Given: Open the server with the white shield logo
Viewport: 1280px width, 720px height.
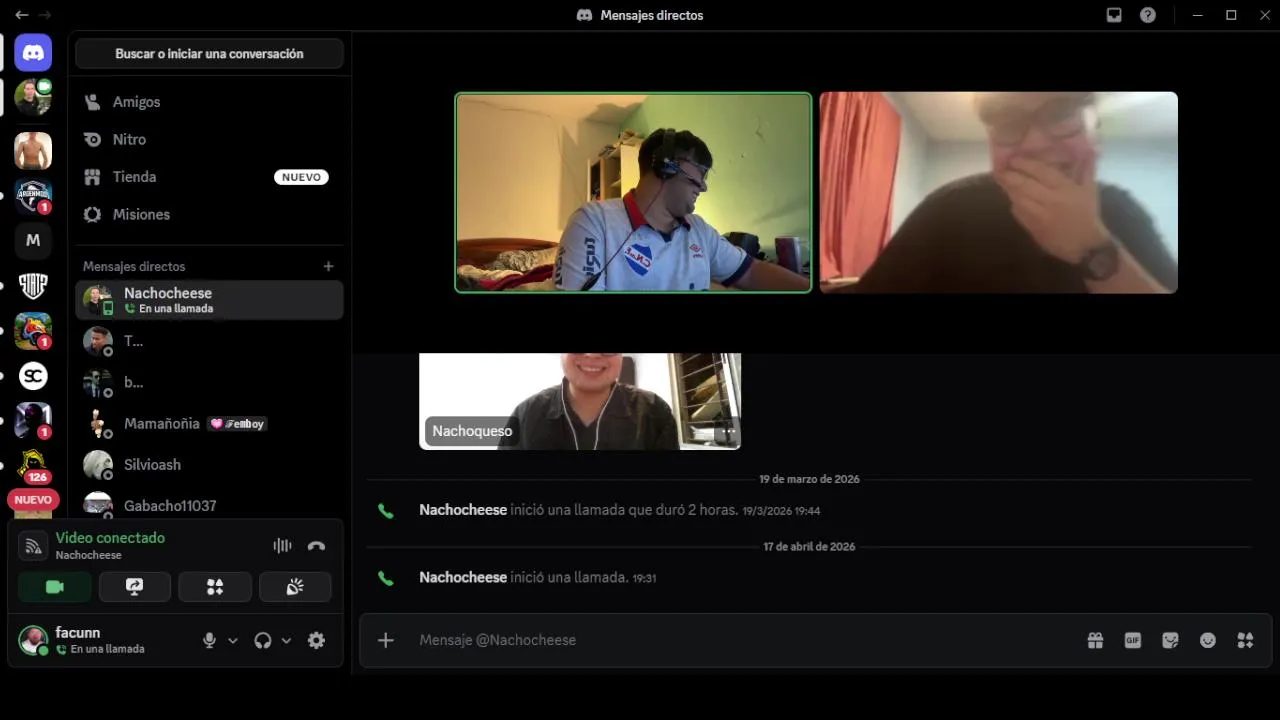Looking at the screenshot, I should coord(33,286).
